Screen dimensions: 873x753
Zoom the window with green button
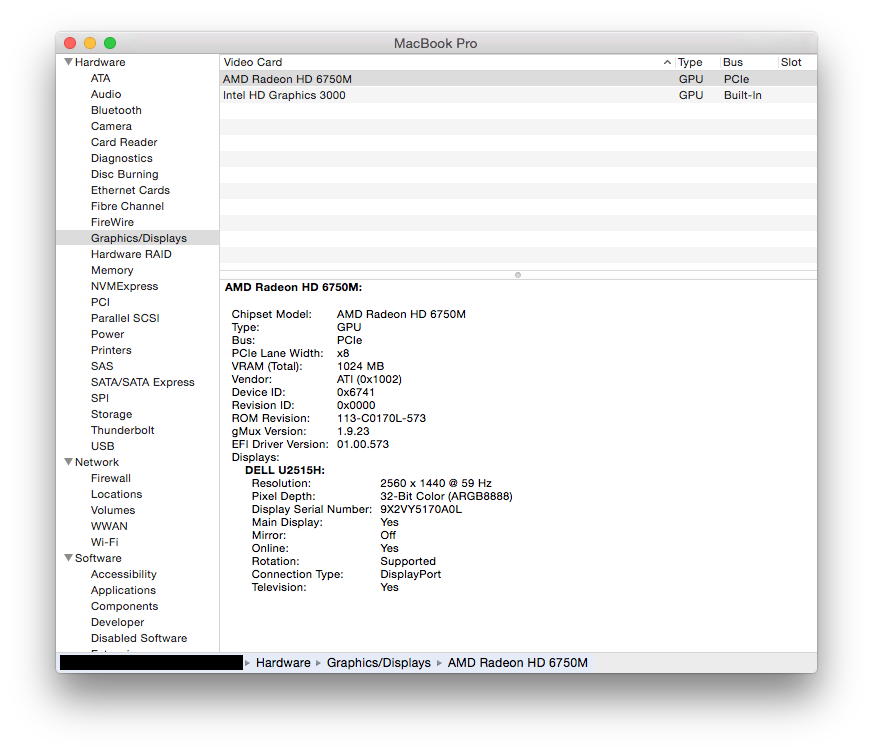(110, 43)
